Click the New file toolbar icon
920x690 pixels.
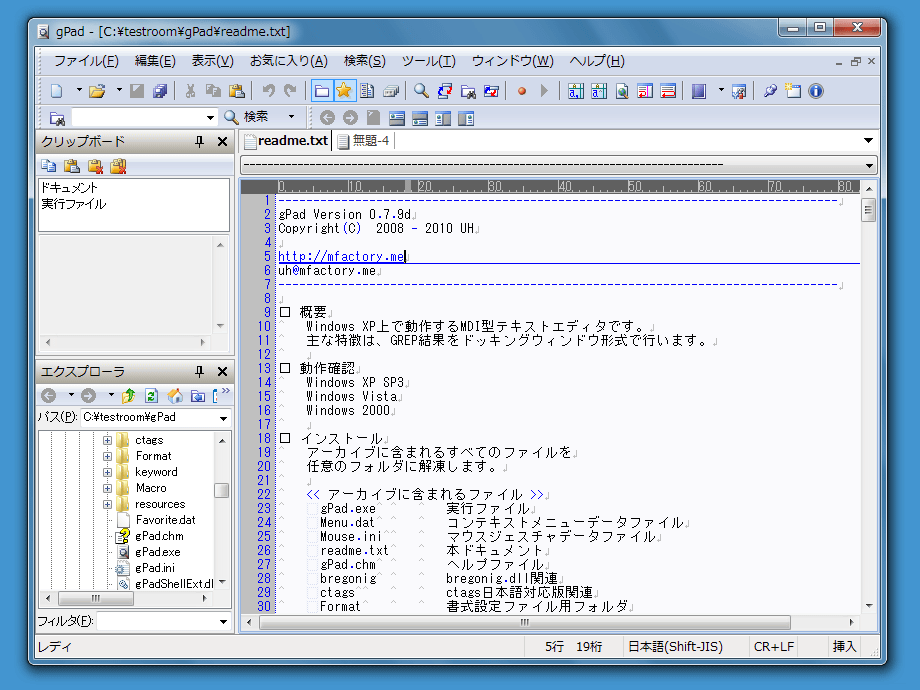(x=56, y=91)
